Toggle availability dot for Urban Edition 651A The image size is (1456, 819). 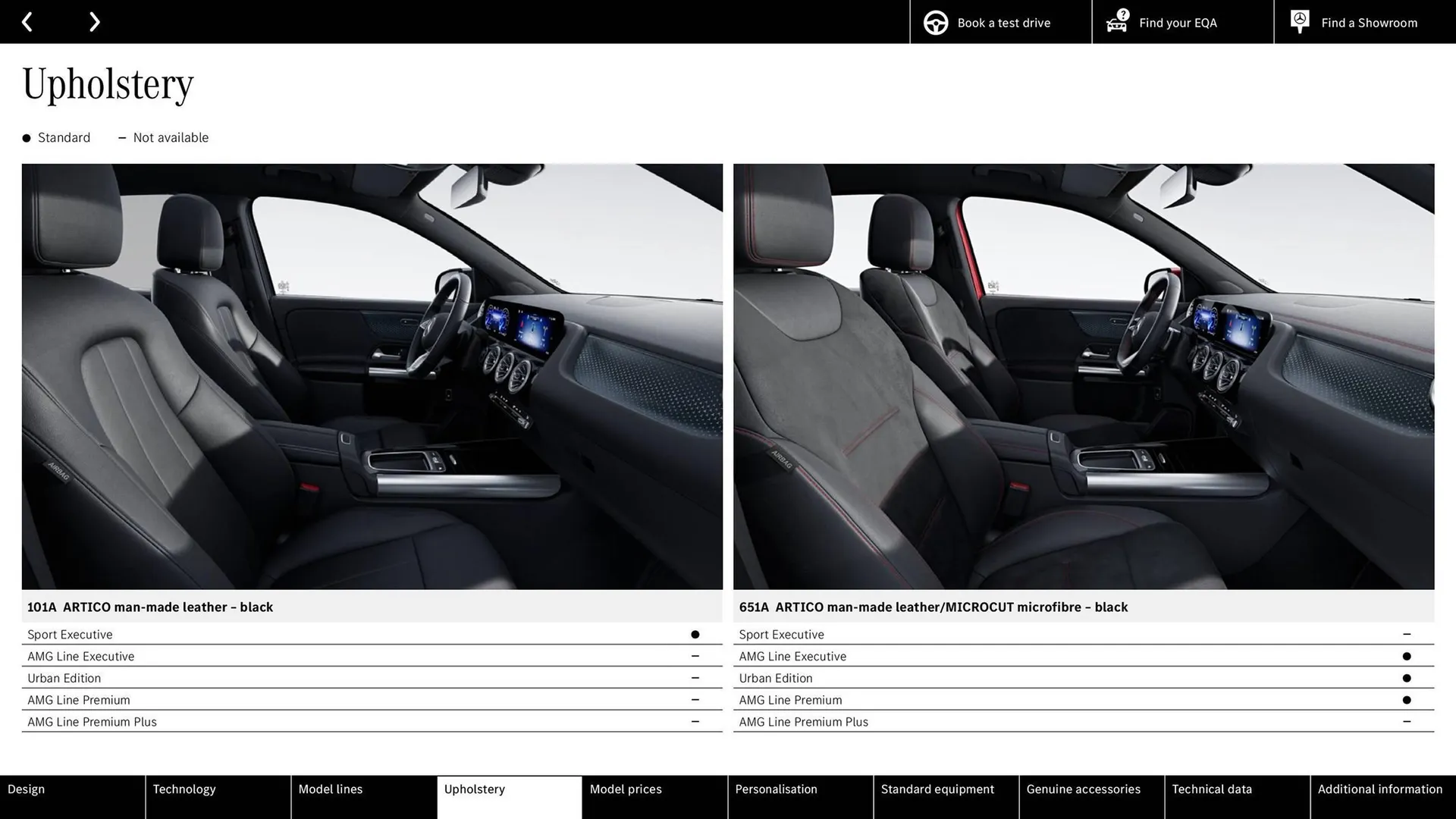1407,678
